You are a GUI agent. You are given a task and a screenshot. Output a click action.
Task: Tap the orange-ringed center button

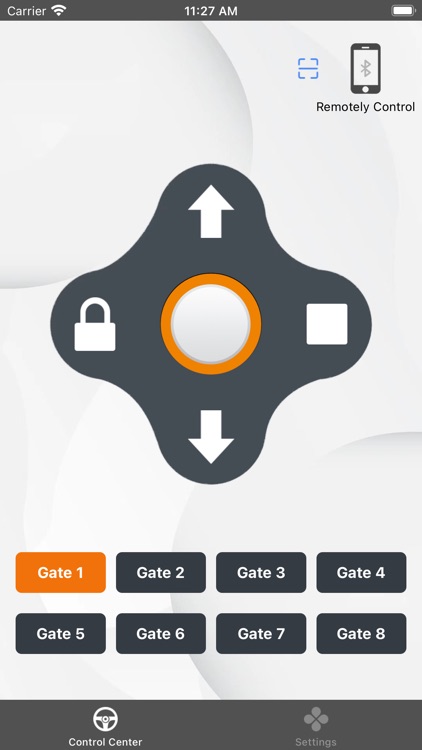tap(211, 324)
